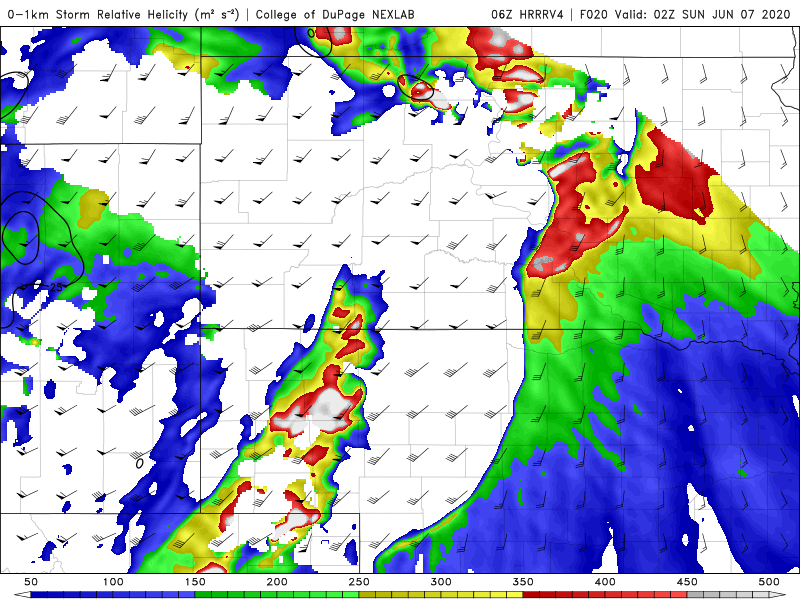Pick the blue segment of the color bar

[x=113, y=595]
